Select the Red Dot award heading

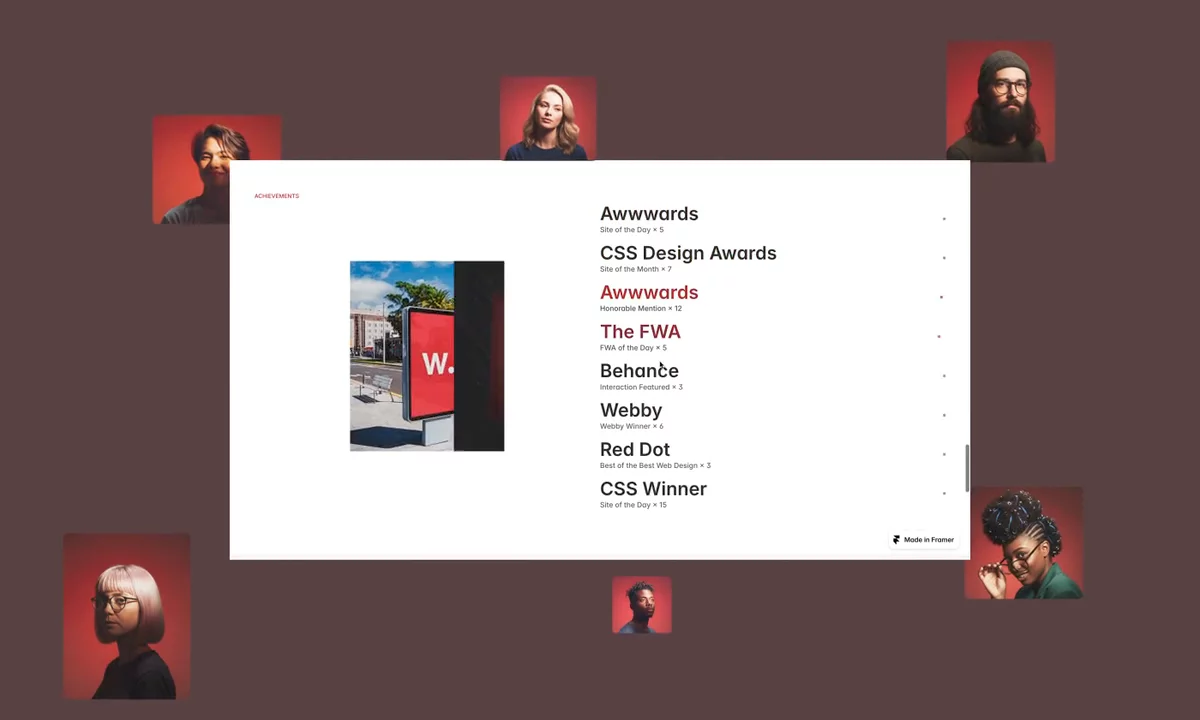[635, 450]
